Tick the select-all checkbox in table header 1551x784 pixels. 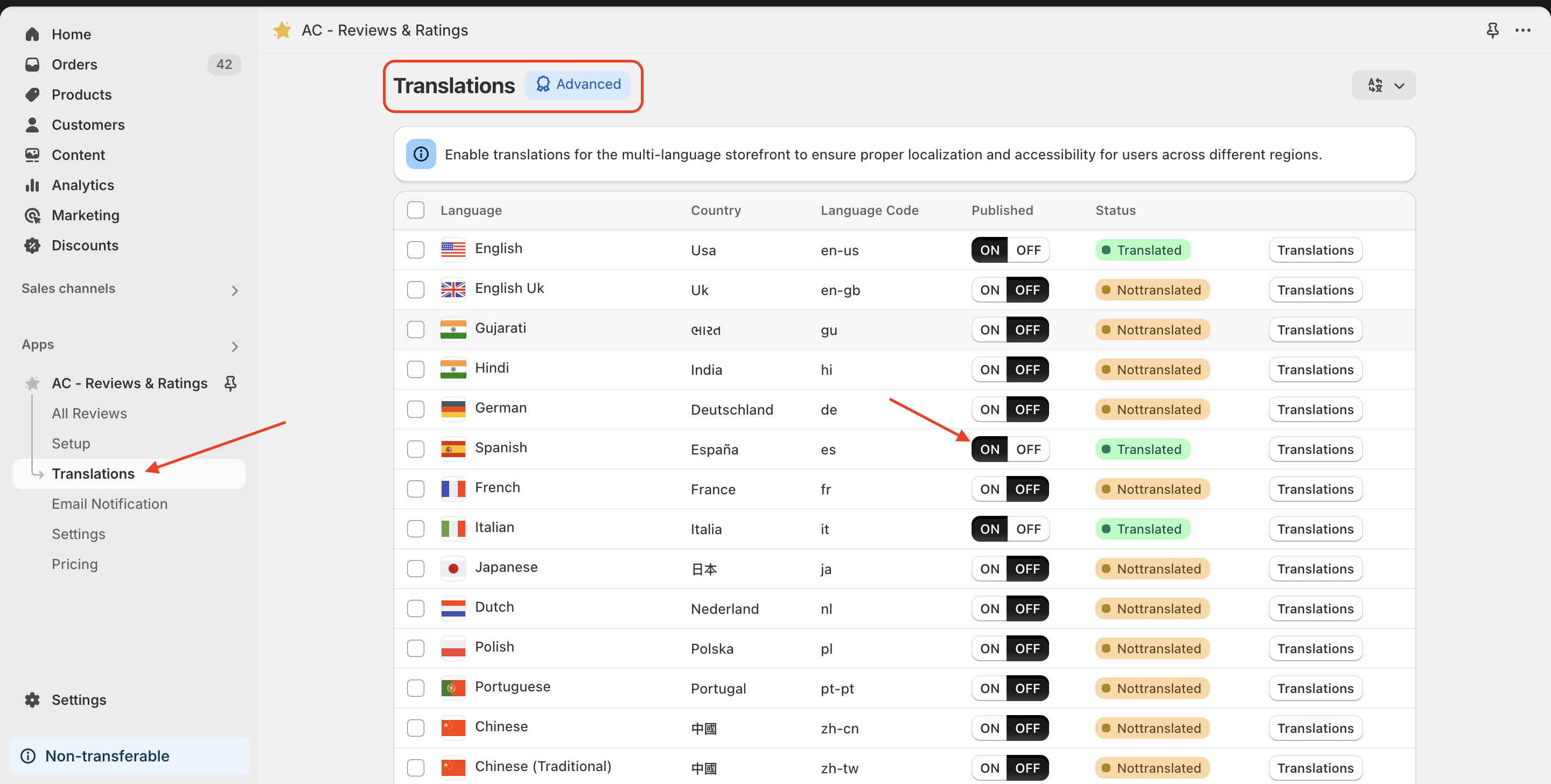click(x=415, y=210)
